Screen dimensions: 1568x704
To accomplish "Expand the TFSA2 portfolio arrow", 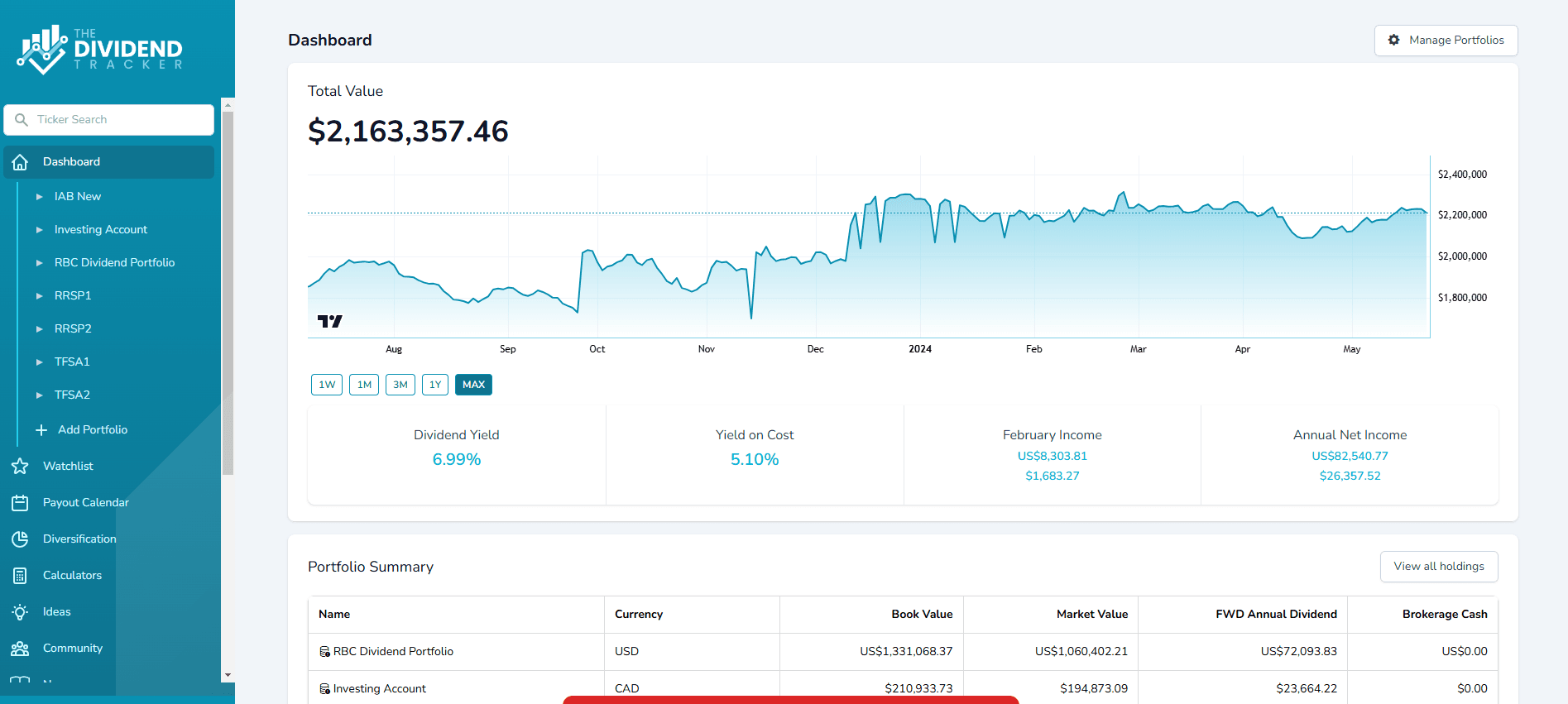I will pos(39,395).
